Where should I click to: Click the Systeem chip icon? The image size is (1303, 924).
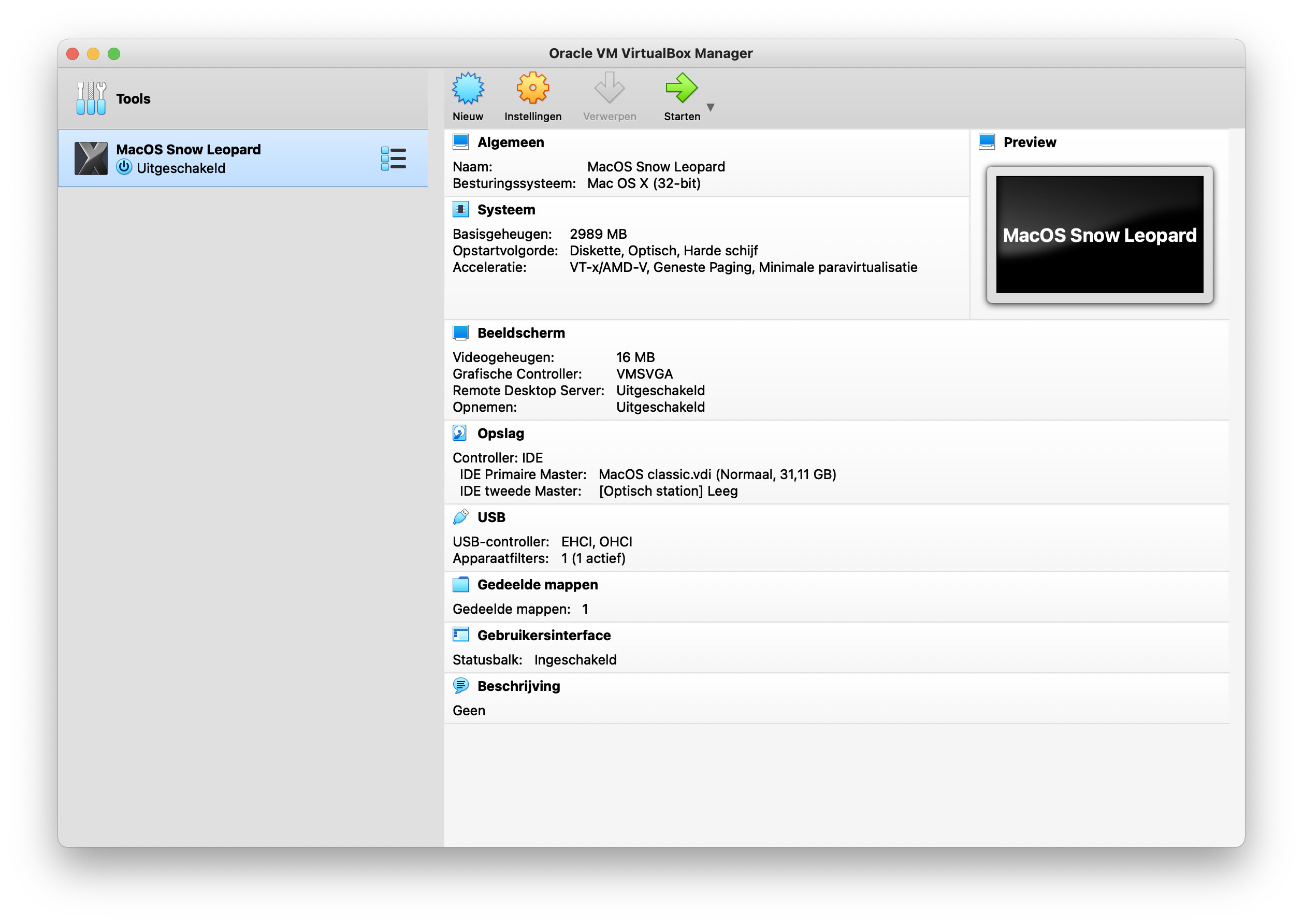[461, 209]
